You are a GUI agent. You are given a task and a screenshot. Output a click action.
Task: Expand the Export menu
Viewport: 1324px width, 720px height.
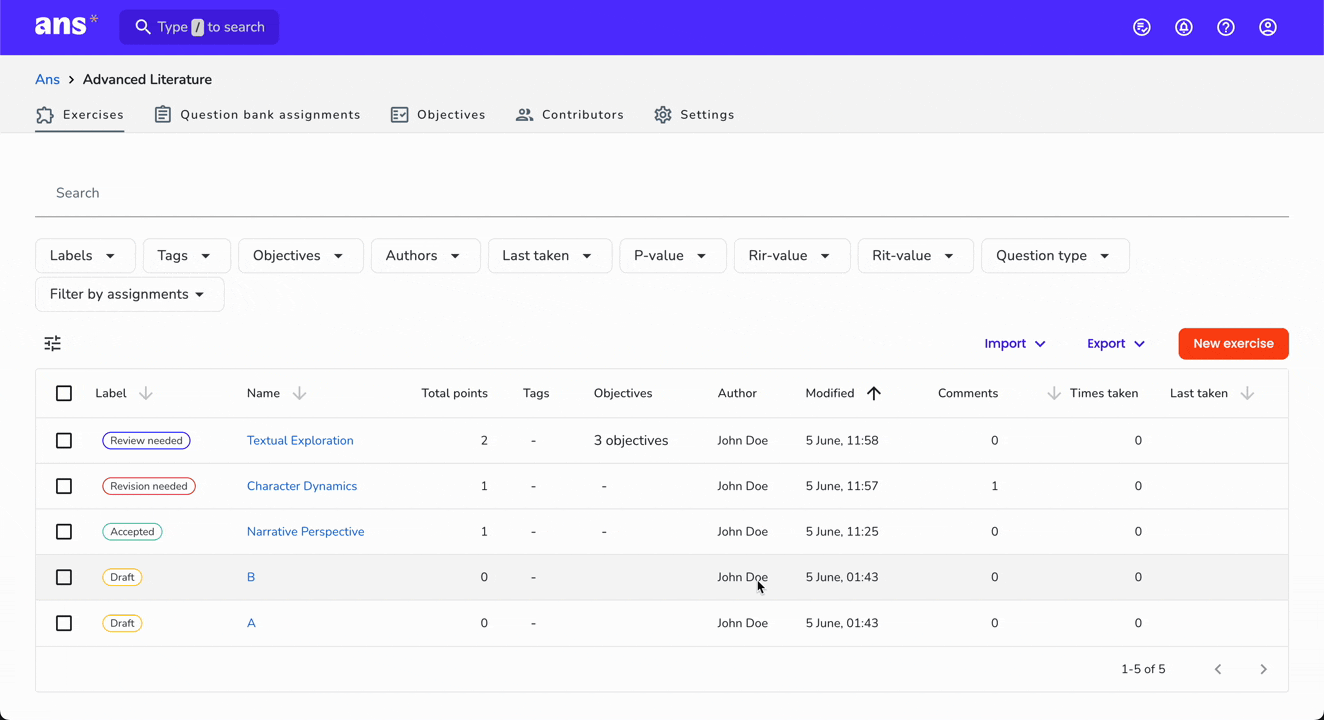click(x=1116, y=343)
